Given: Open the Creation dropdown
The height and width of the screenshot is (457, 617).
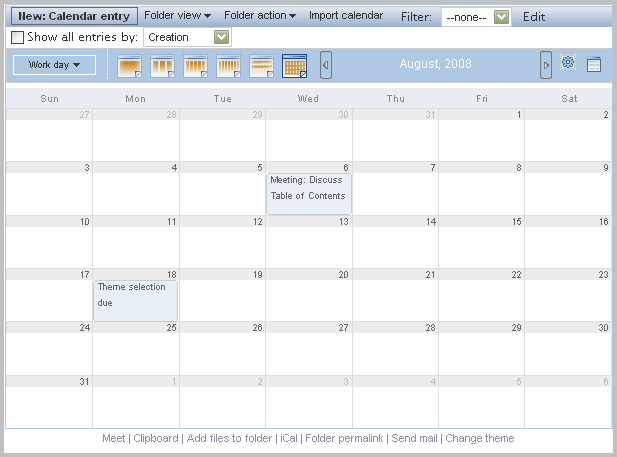Looking at the screenshot, I should click(x=187, y=37).
